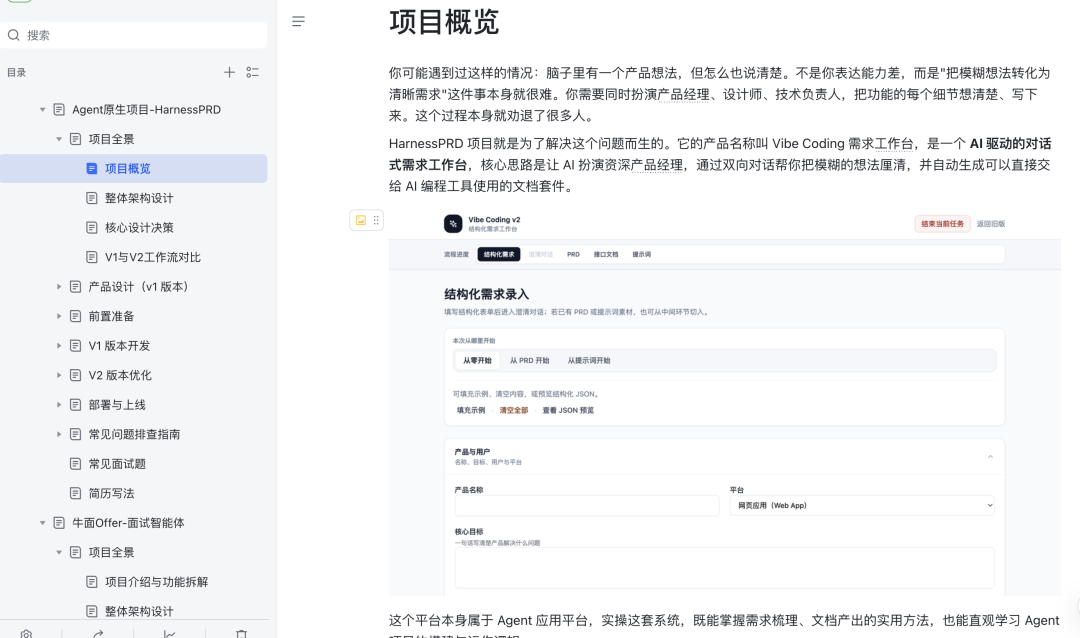This screenshot has height=638, width=1080.
Task: Collapse the Agent原生项目-HarnessPRD node
Action: (43, 110)
